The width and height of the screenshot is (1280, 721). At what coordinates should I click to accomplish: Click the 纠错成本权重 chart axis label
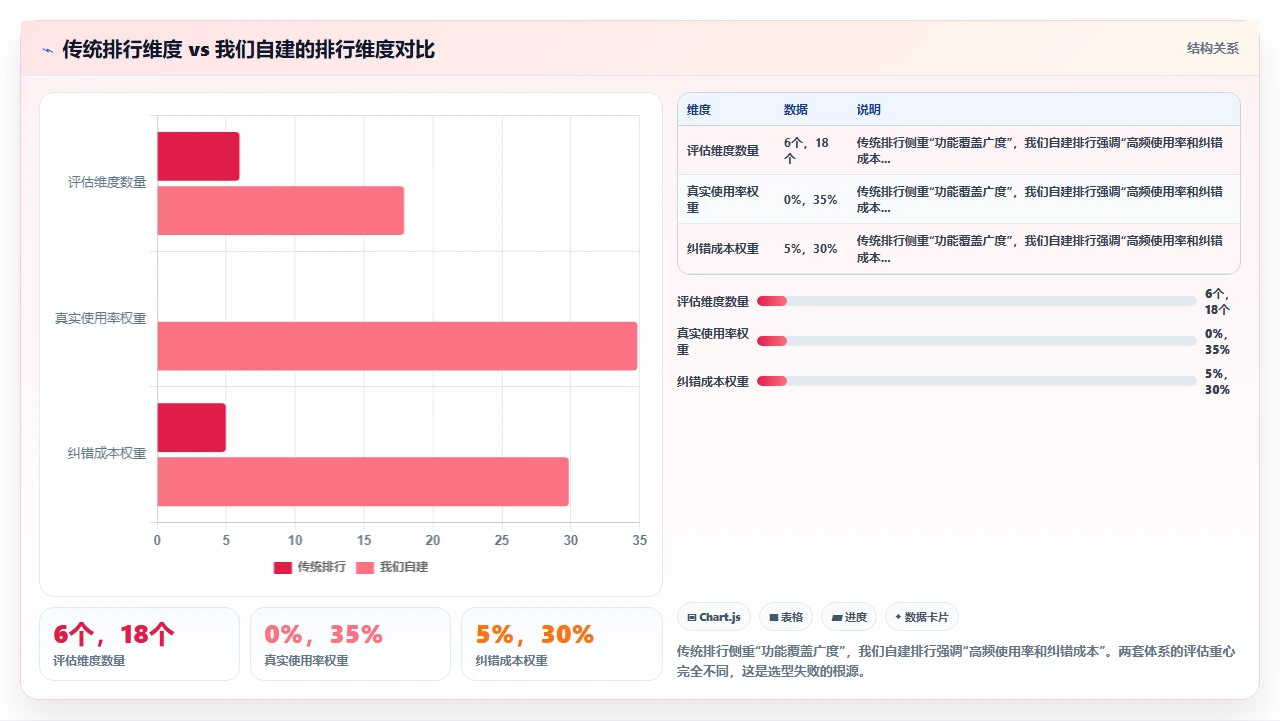pos(107,453)
